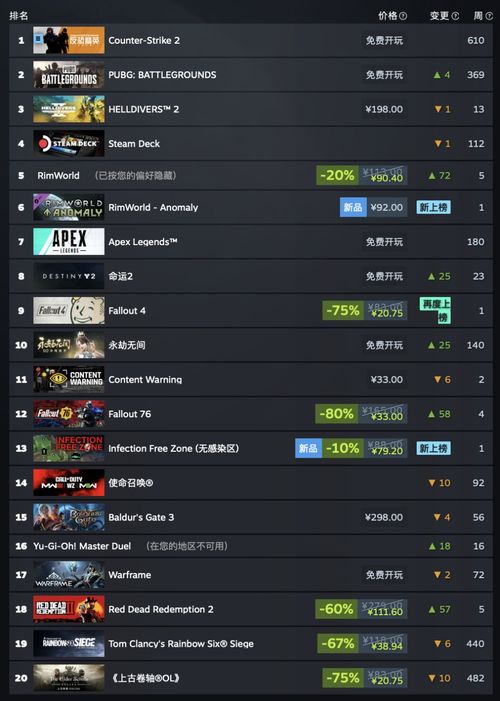The image size is (500, 701).
Task: Click the 变更 column help icon
Action: [x=455, y=16]
